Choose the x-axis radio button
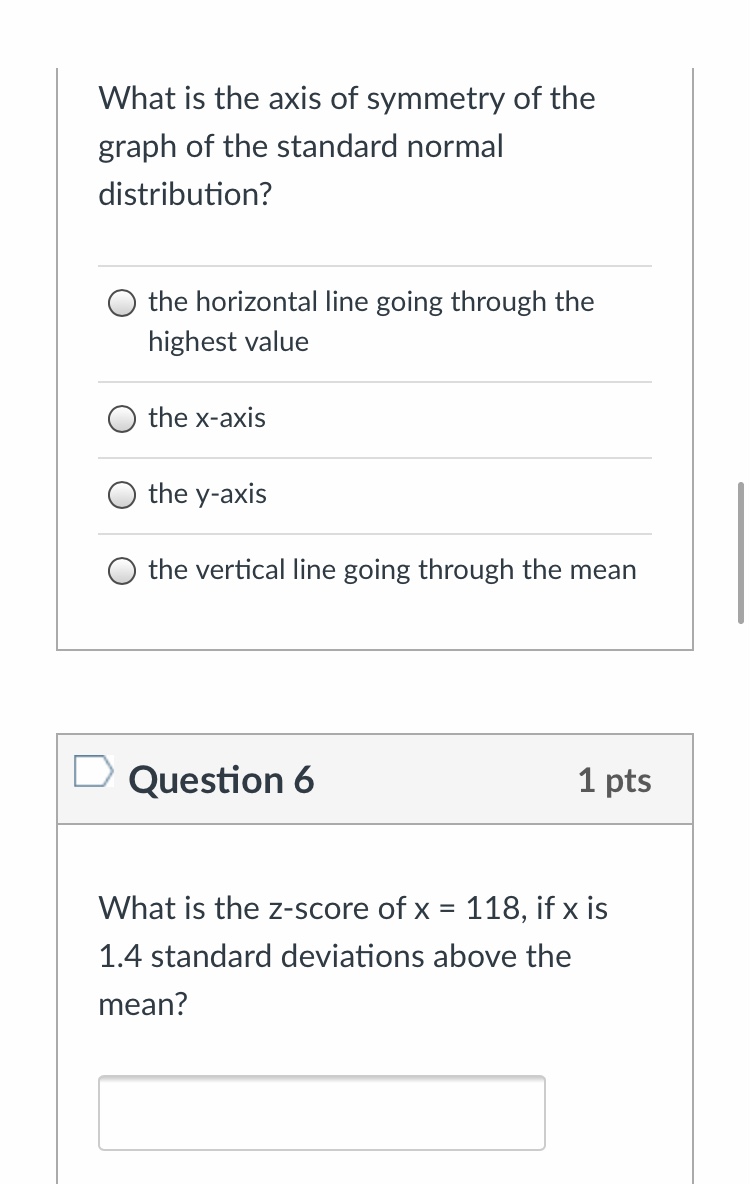 pos(122,419)
